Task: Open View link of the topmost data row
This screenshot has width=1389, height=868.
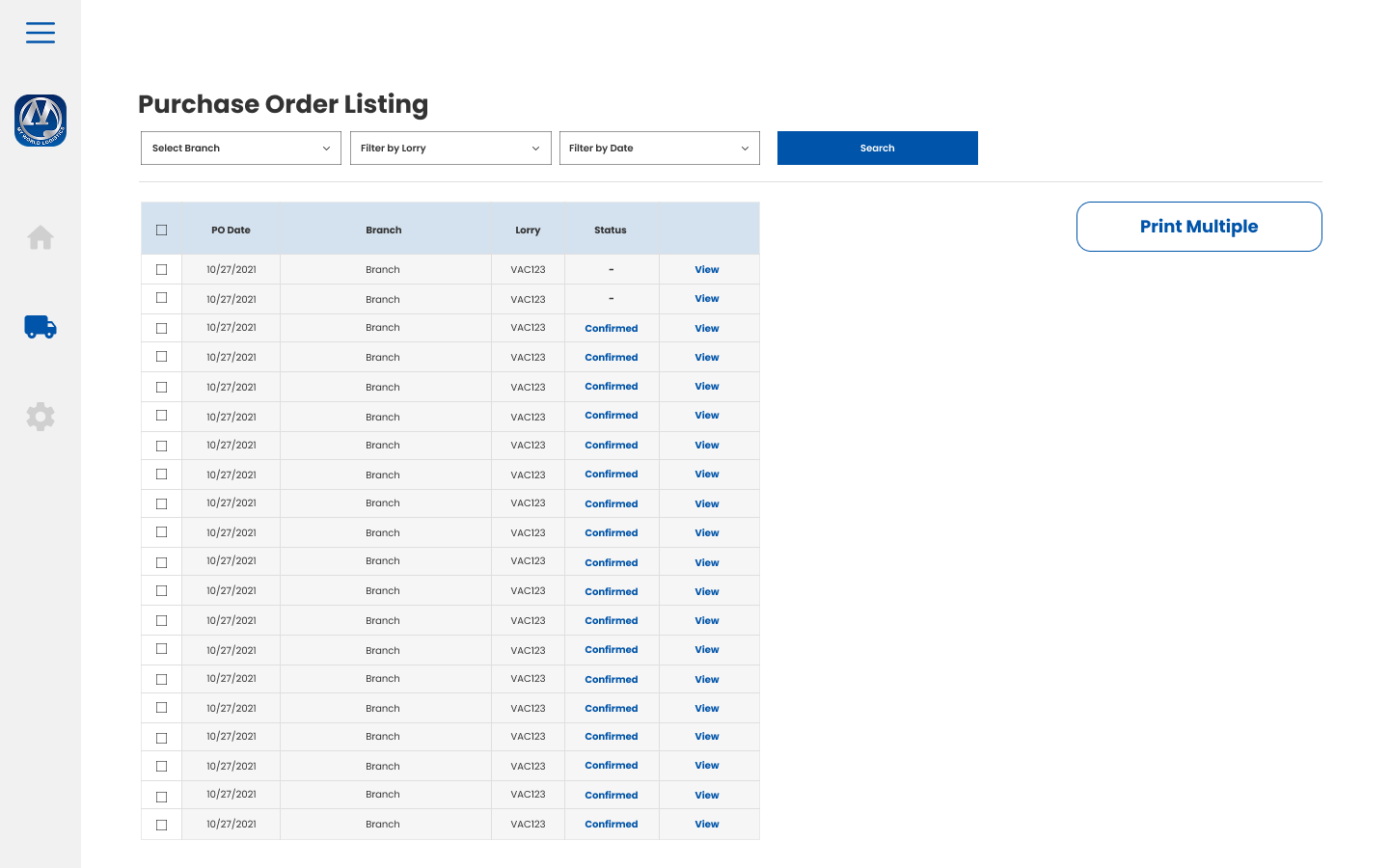Action: tap(707, 270)
